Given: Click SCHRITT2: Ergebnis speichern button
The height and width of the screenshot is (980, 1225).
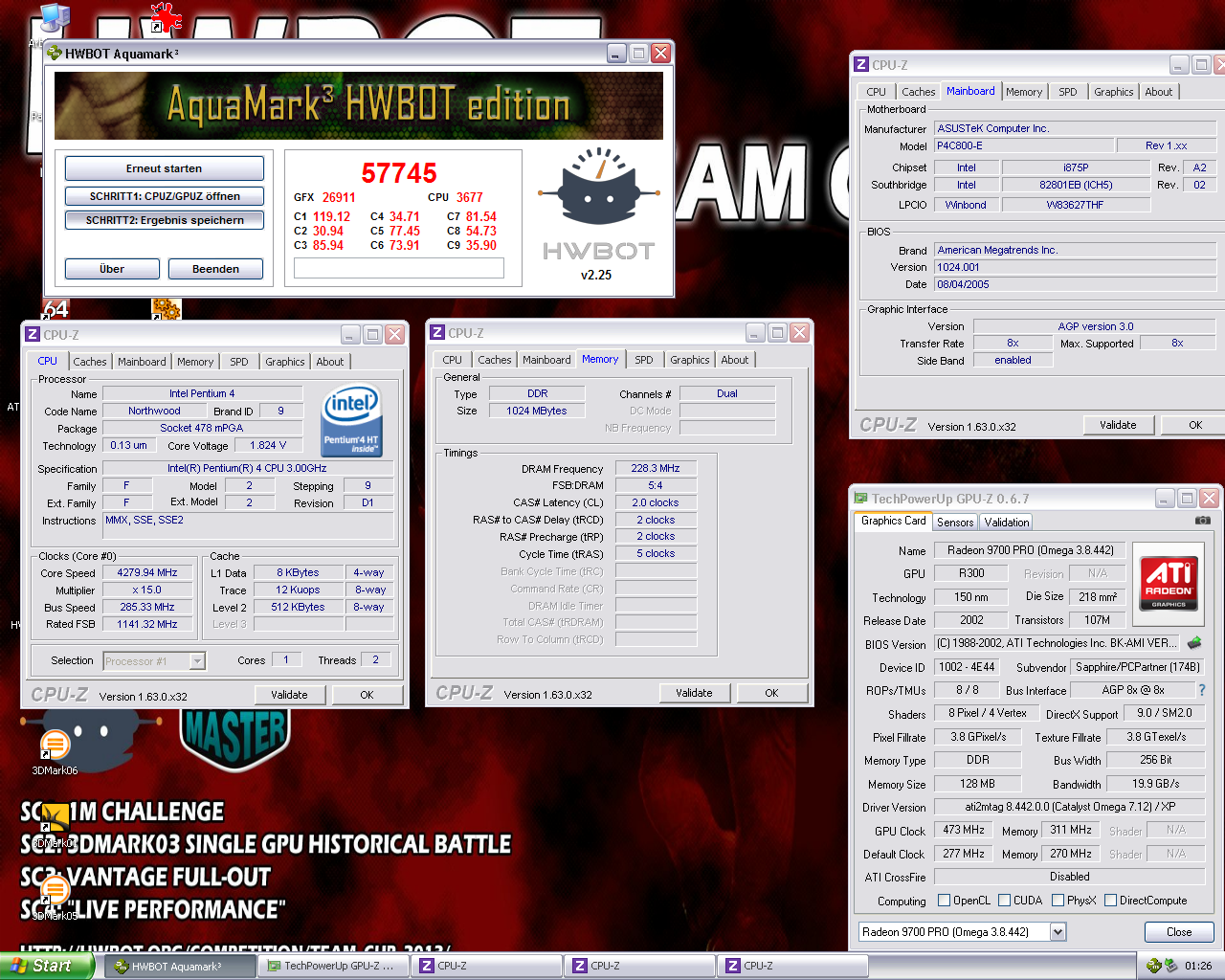Looking at the screenshot, I should (x=165, y=220).
